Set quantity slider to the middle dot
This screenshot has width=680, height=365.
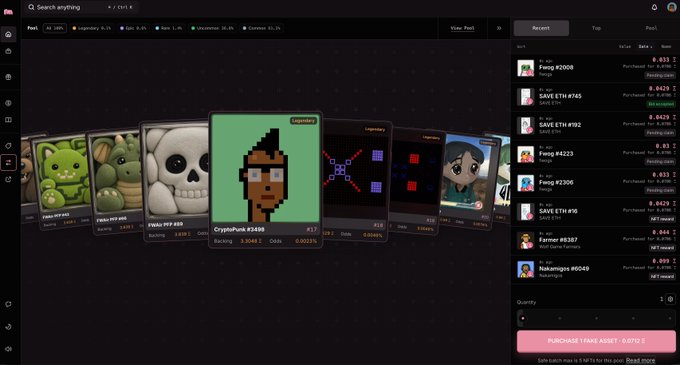597,319
